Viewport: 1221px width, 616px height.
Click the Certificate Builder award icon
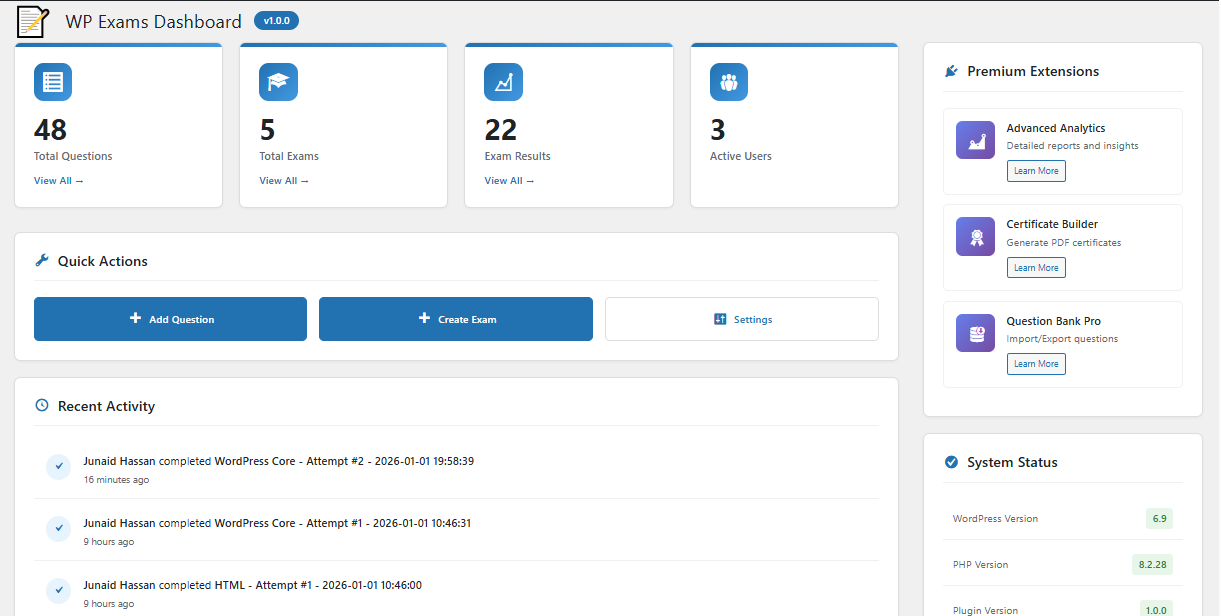pyautogui.click(x=975, y=236)
